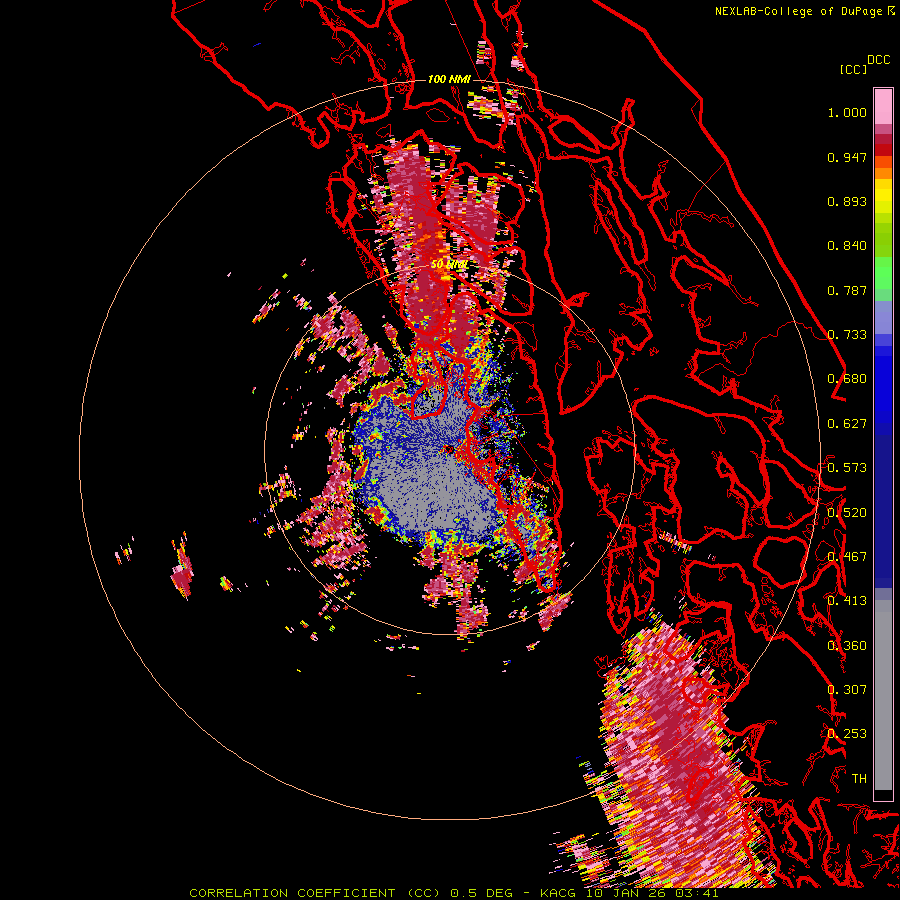
Task: Click the 0.840 color scale value
Action: pyautogui.click(x=847, y=246)
